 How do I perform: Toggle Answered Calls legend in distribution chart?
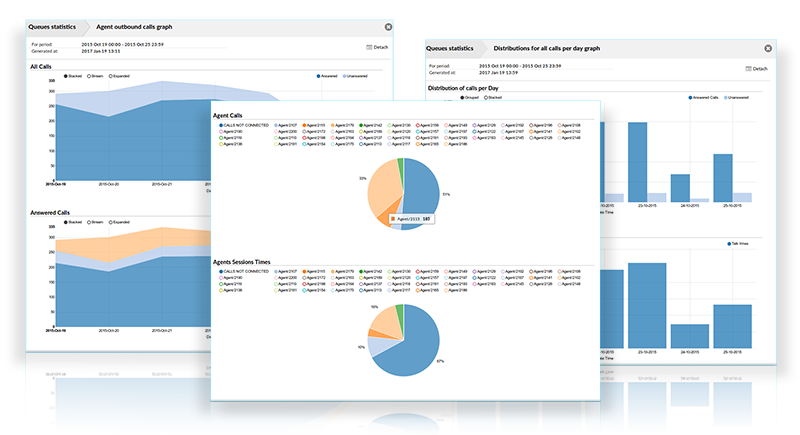coord(704,97)
